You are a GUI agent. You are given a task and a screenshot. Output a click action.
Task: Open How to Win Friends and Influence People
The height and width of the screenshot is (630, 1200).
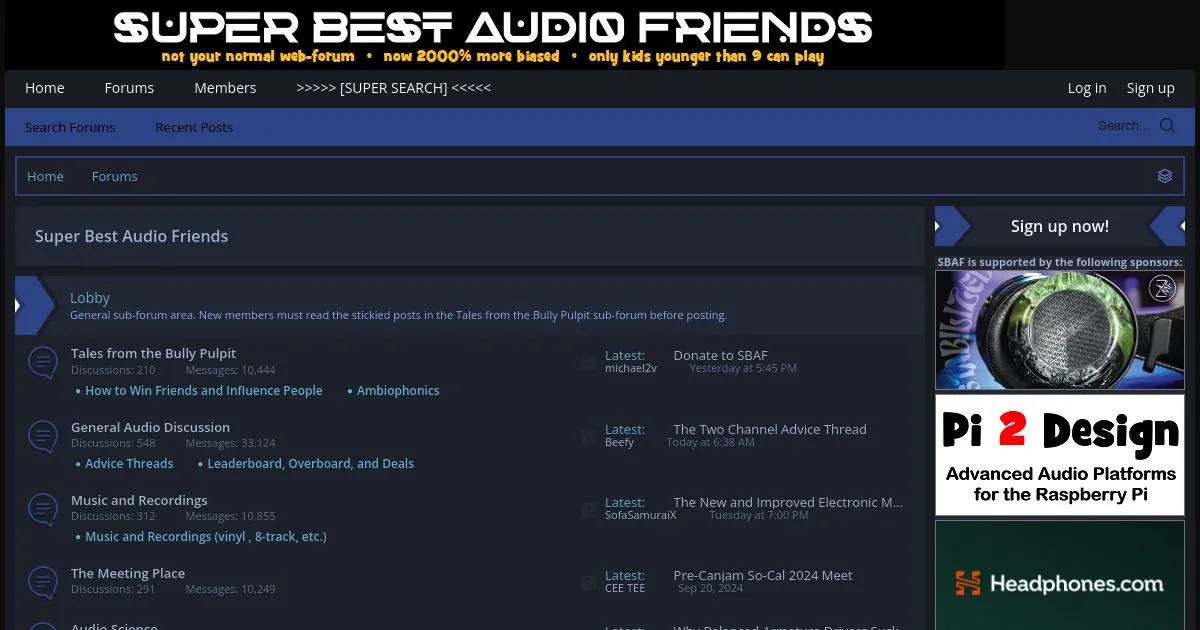[204, 391]
